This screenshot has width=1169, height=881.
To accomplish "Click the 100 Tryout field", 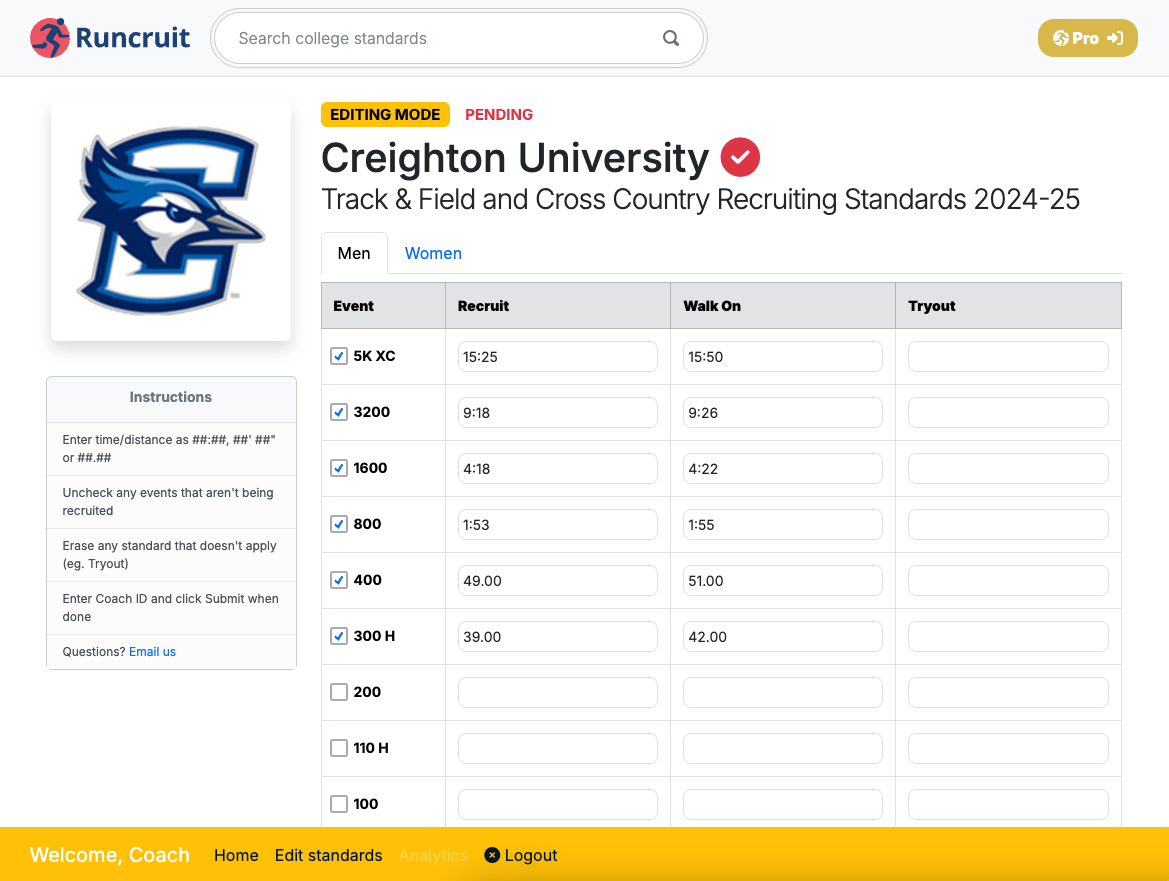I will coord(1008,803).
